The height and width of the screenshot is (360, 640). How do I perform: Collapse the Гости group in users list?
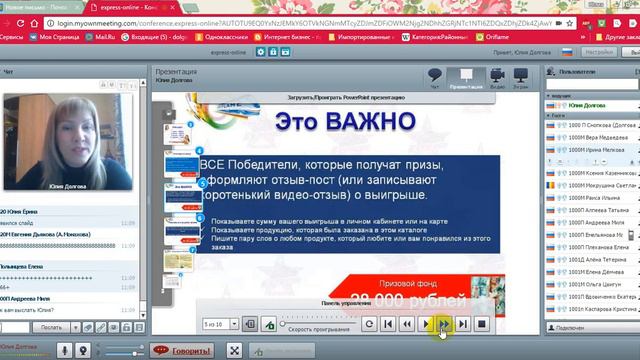point(549,116)
